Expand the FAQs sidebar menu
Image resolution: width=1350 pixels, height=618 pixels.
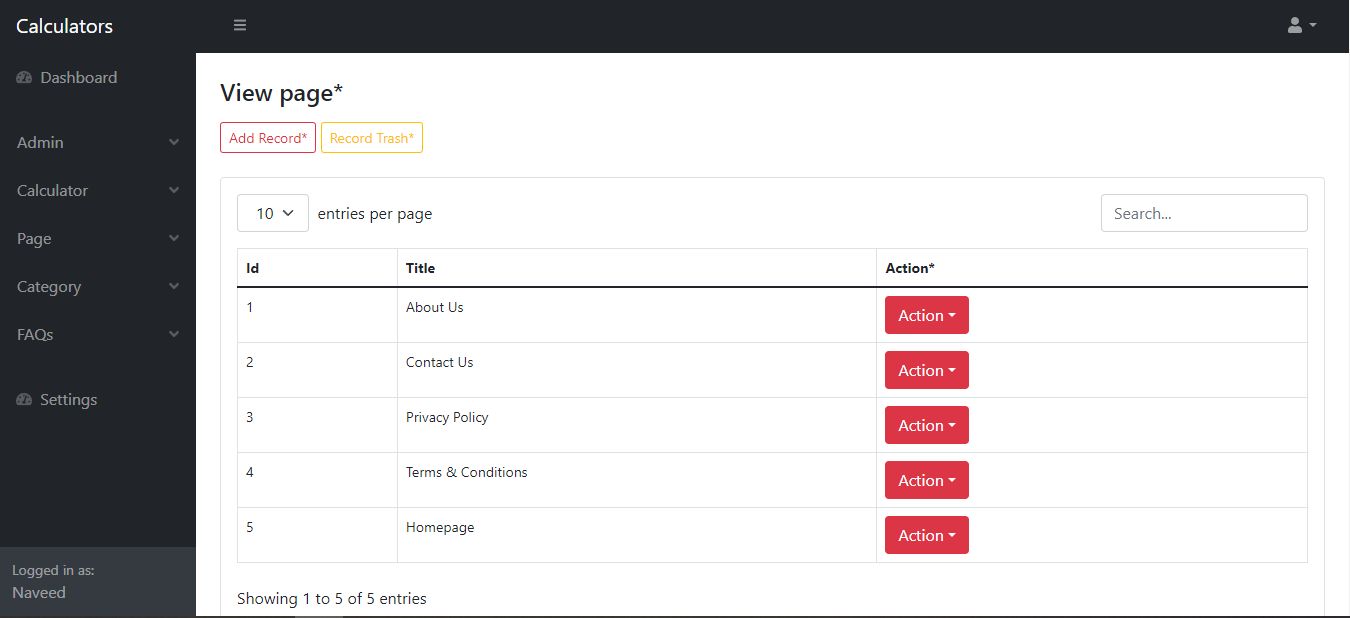pos(98,335)
